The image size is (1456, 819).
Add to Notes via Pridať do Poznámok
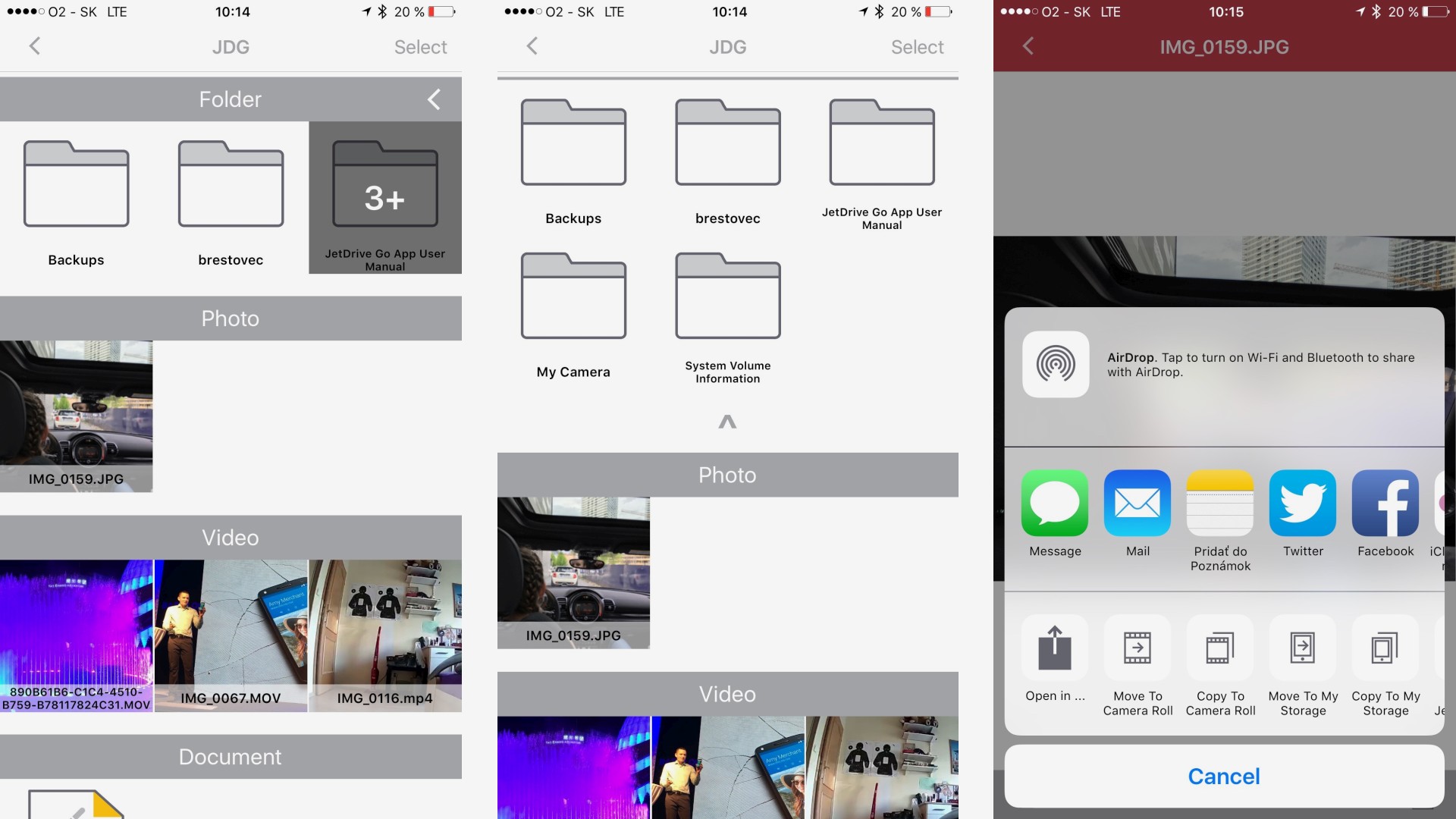pyautogui.click(x=1219, y=504)
